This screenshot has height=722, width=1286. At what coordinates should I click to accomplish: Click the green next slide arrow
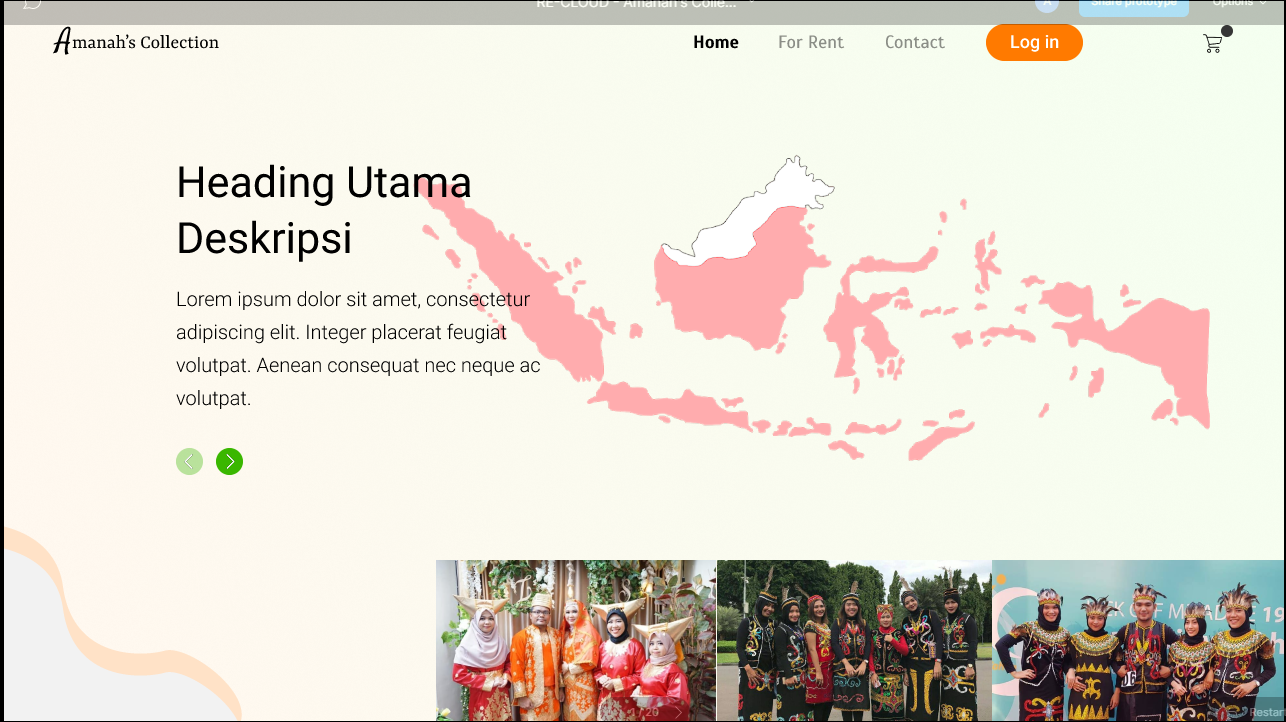(x=229, y=461)
